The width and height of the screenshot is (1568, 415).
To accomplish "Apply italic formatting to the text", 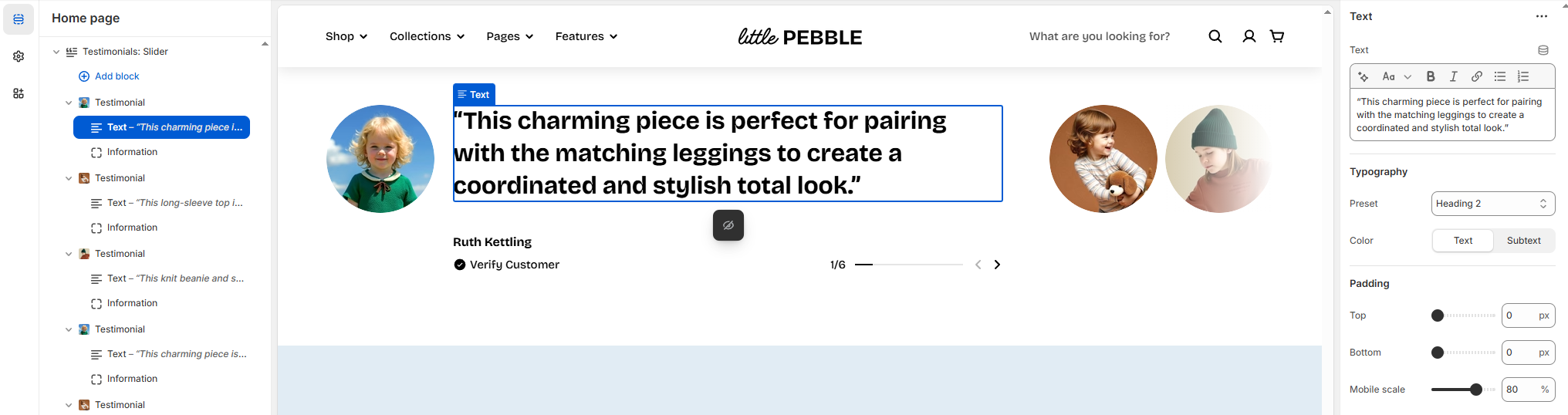I will [x=1454, y=76].
